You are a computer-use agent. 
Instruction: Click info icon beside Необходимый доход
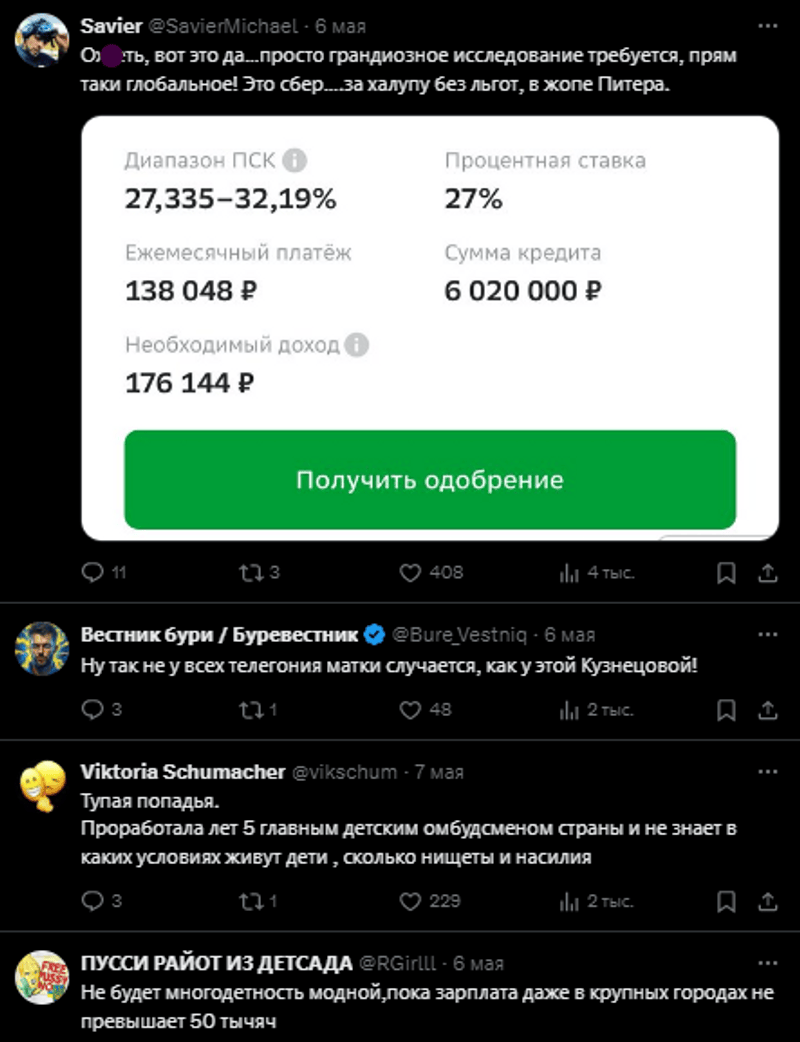click(x=357, y=345)
